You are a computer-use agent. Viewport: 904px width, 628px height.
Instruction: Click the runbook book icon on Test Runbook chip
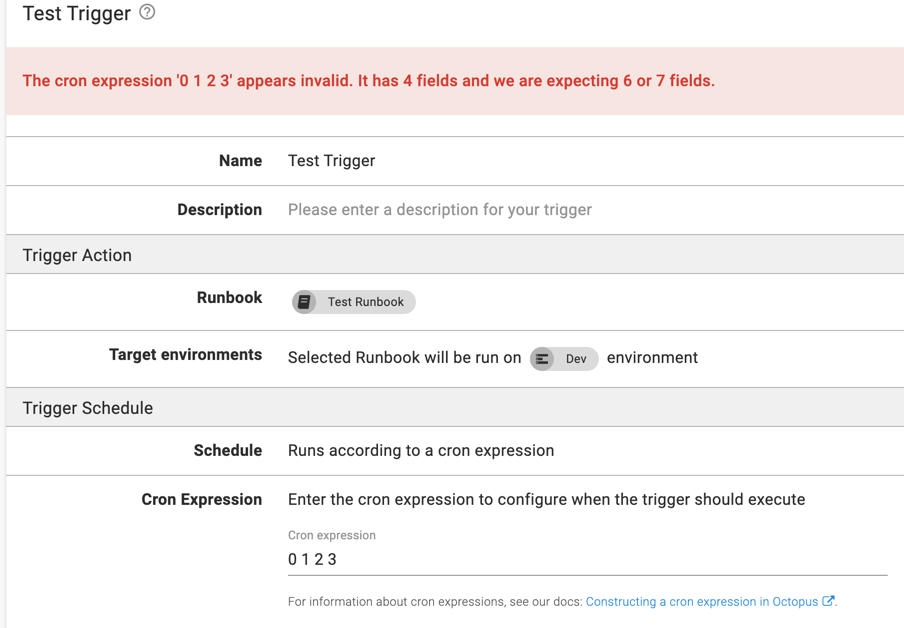[304, 302]
